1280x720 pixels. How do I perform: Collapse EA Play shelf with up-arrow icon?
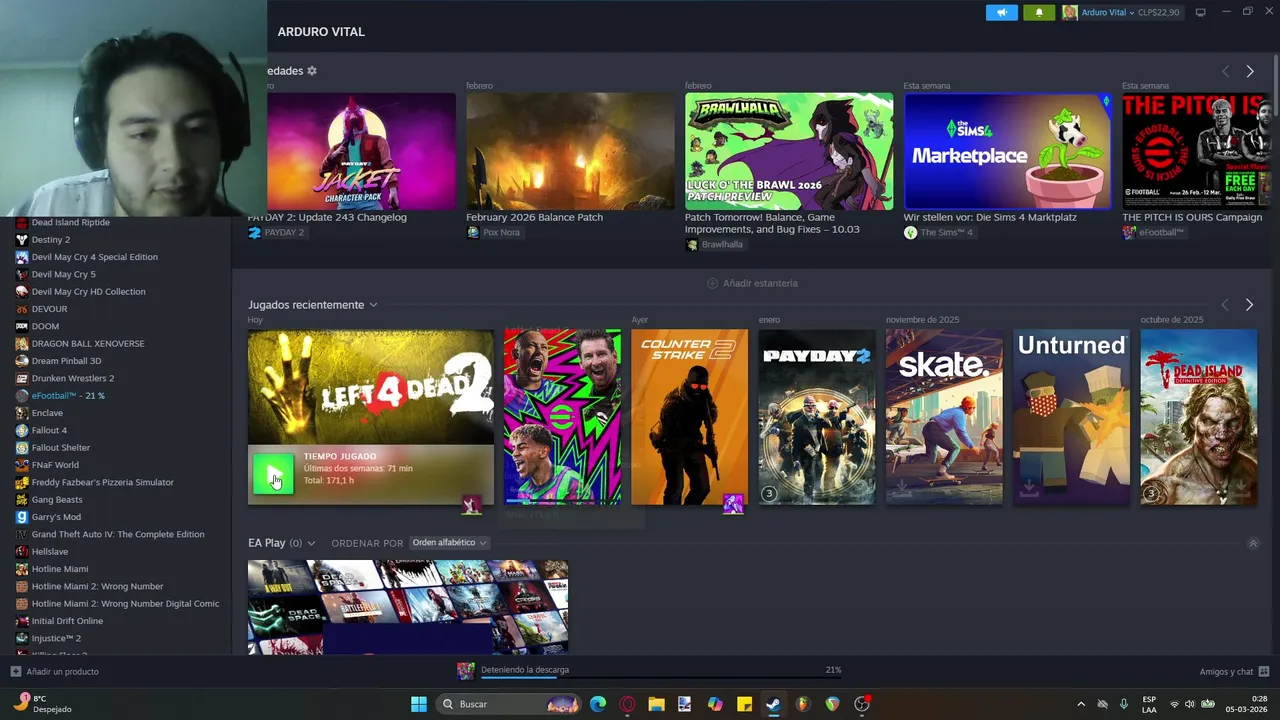pos(1253,544)
